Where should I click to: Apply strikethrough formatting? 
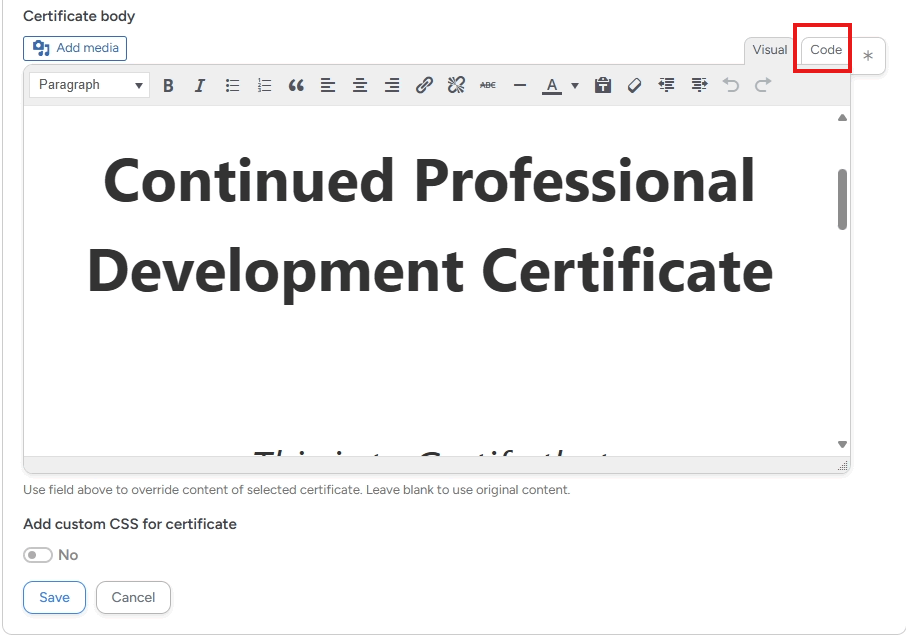488,86
